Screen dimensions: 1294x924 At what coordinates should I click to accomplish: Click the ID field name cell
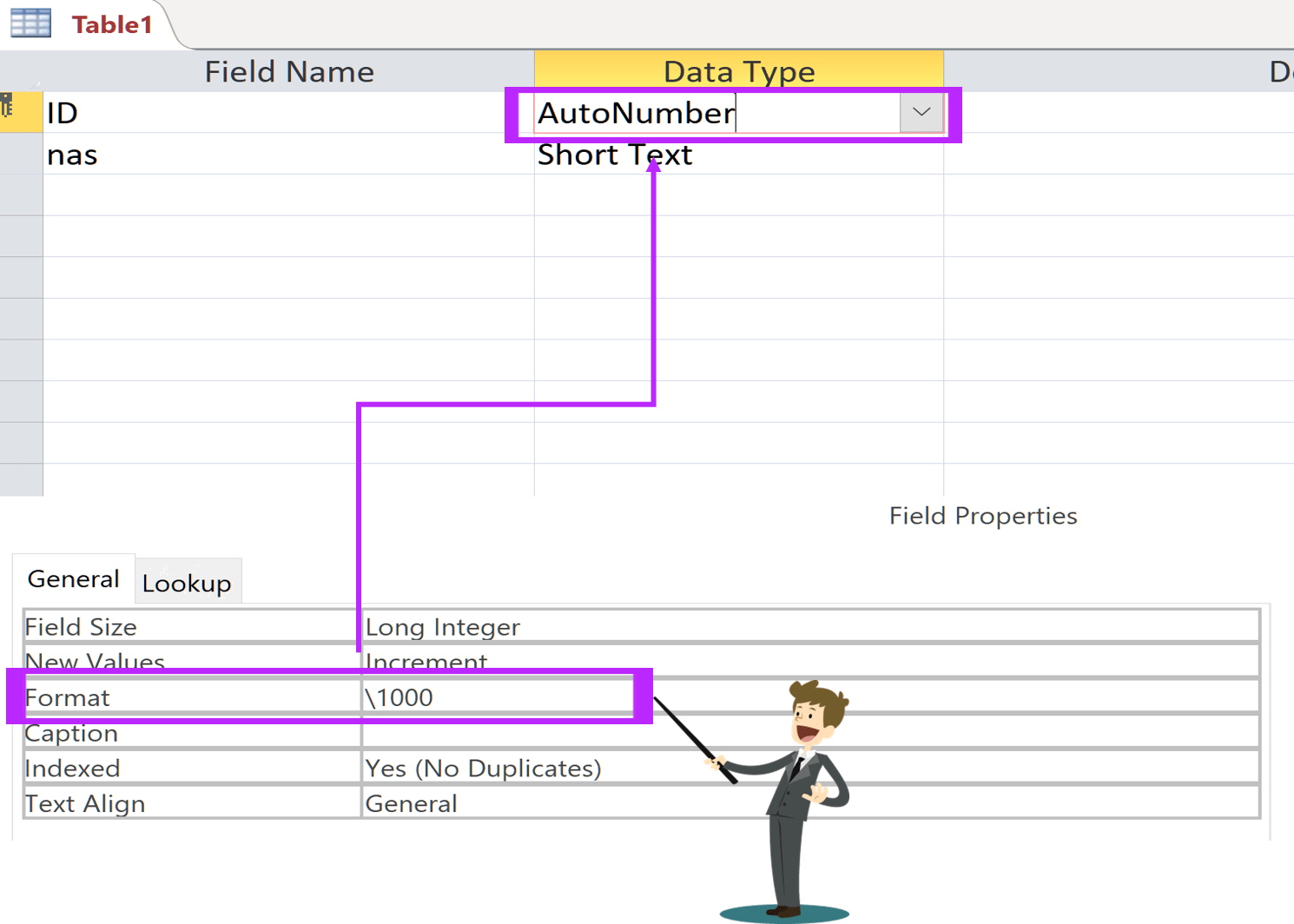click(x=287, y=113)
